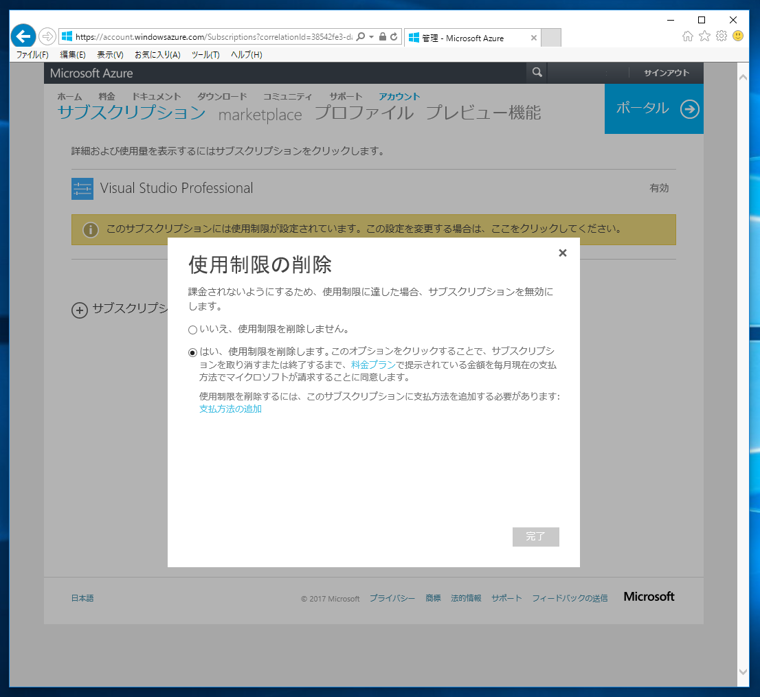The width and height of the screenshot is (760, 697).
Task: Close the Microsoft Azure browser tab
Action: 534,38
